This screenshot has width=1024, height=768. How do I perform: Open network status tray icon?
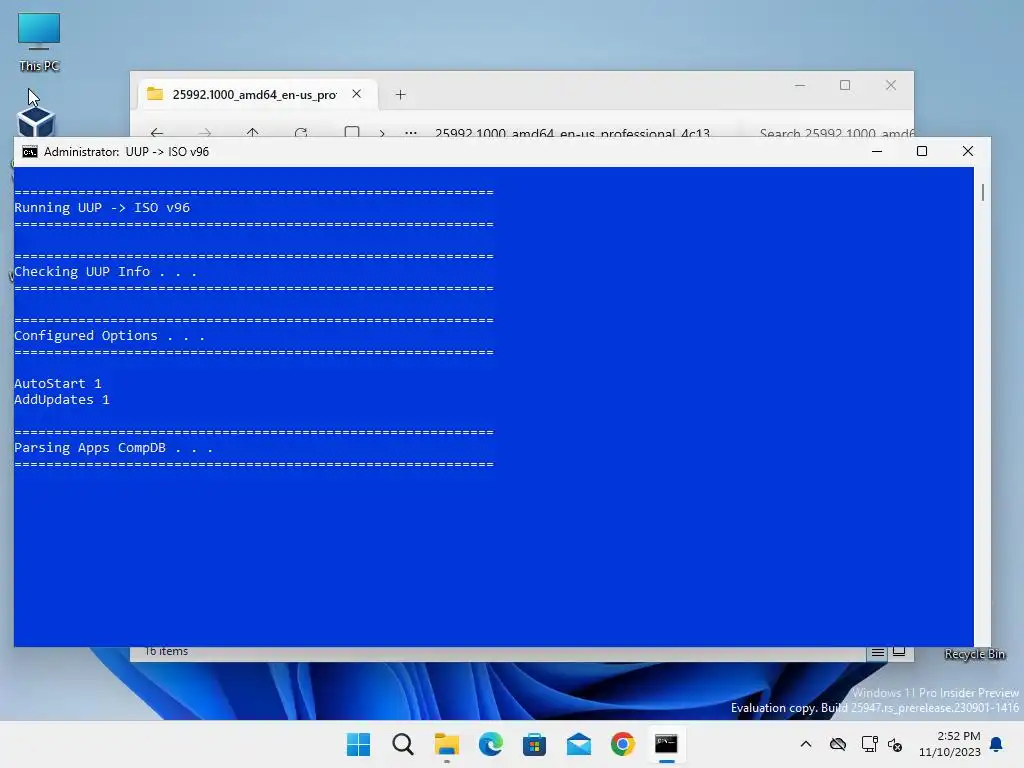pos(869,744)
